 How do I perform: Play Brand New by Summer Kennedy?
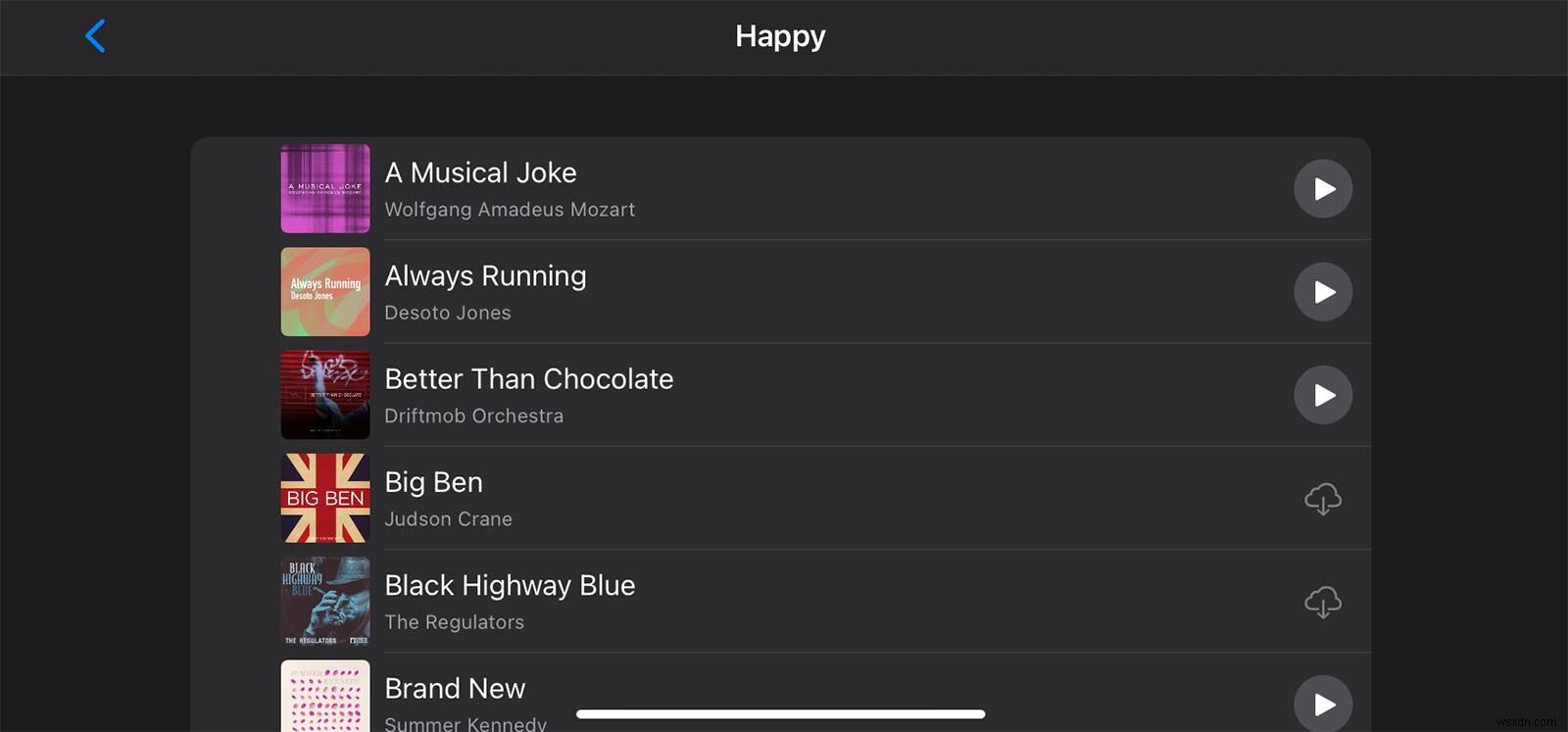pyautogui.click(x=1323, y=704)
